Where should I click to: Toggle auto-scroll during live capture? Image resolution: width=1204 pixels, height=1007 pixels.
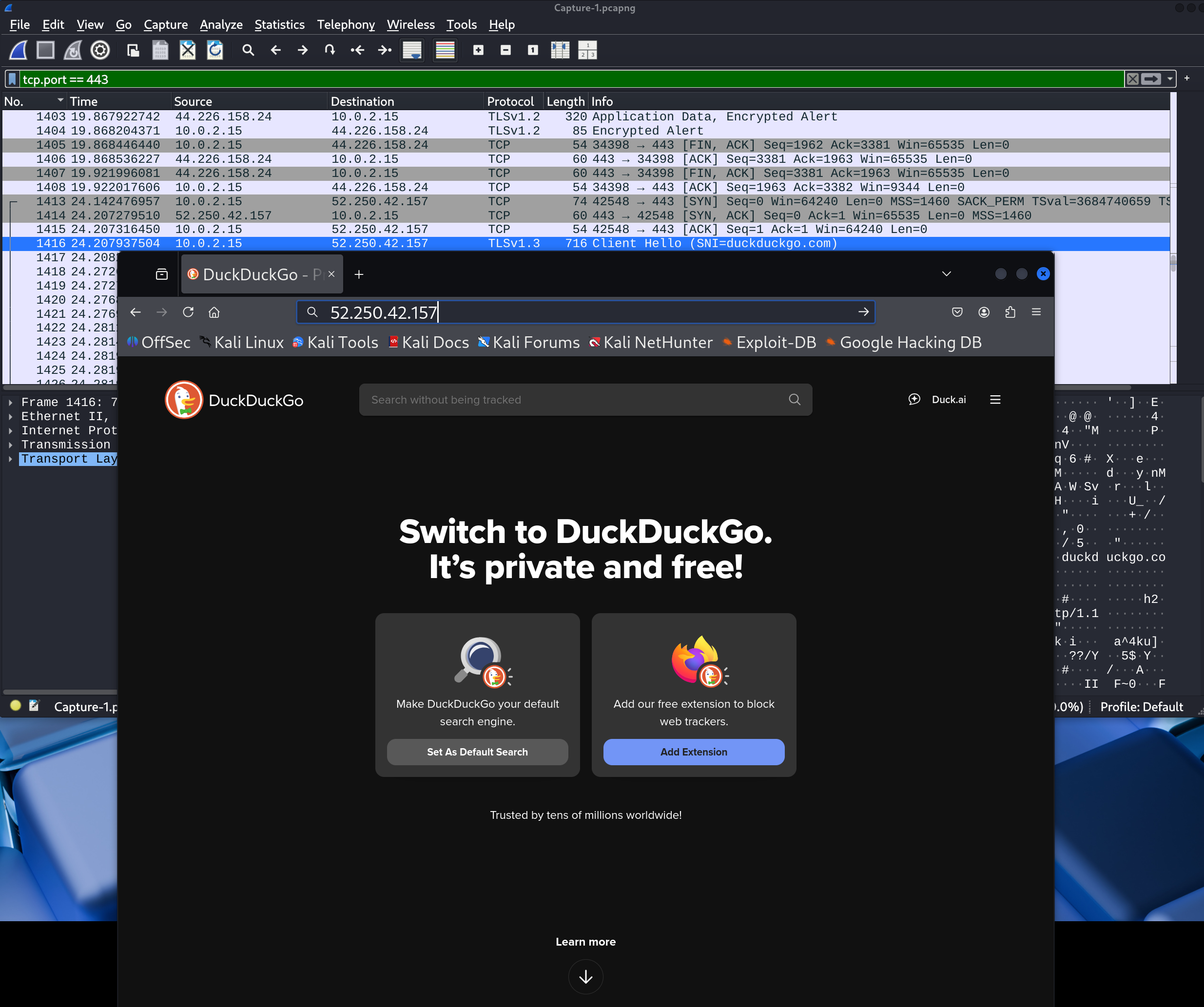[412, 50]
